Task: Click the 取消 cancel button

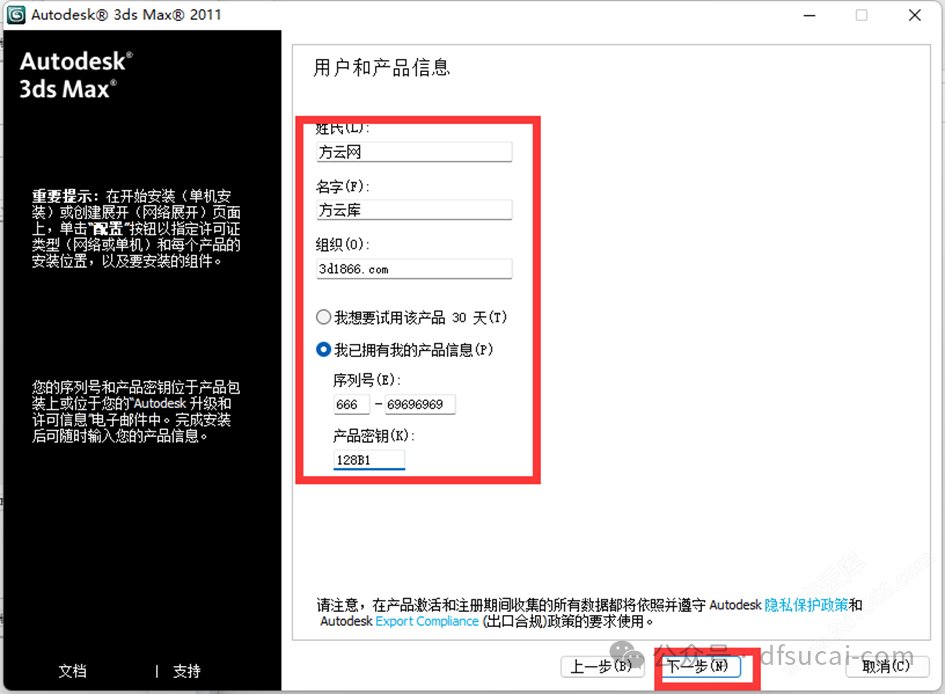Action: point(886,666)
